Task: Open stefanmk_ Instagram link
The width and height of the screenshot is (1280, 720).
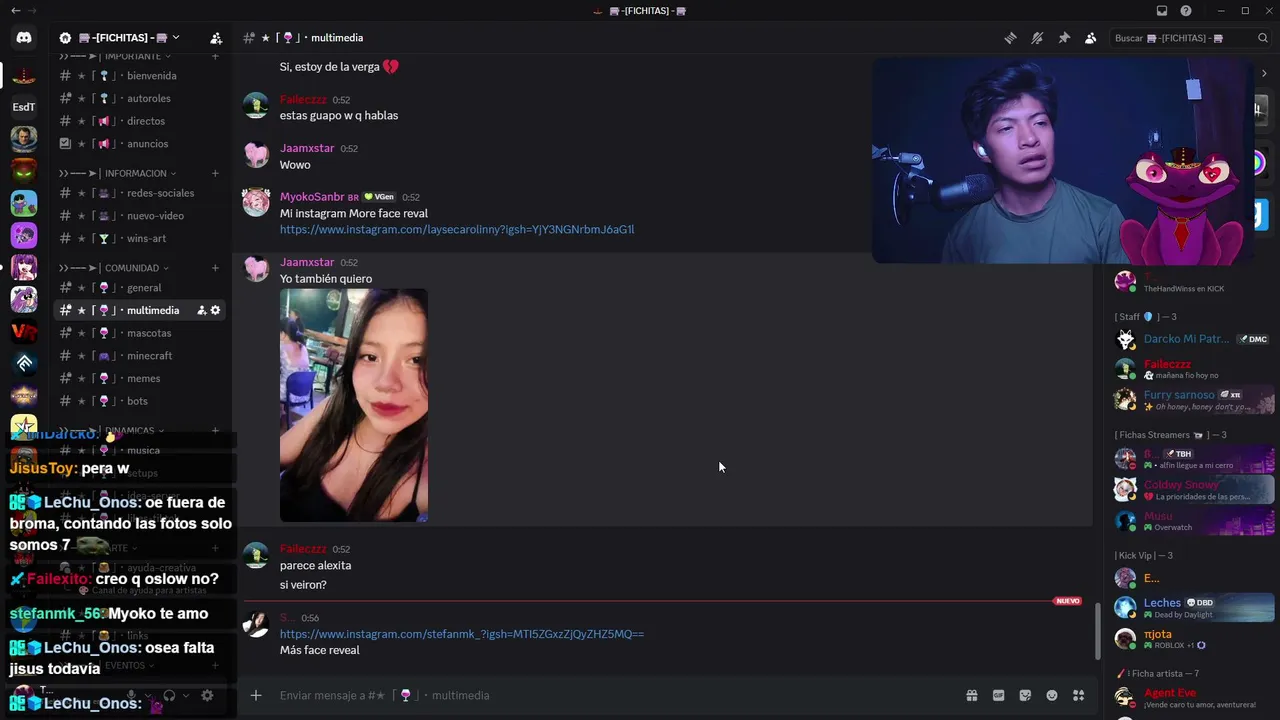Action: (462, 634)
